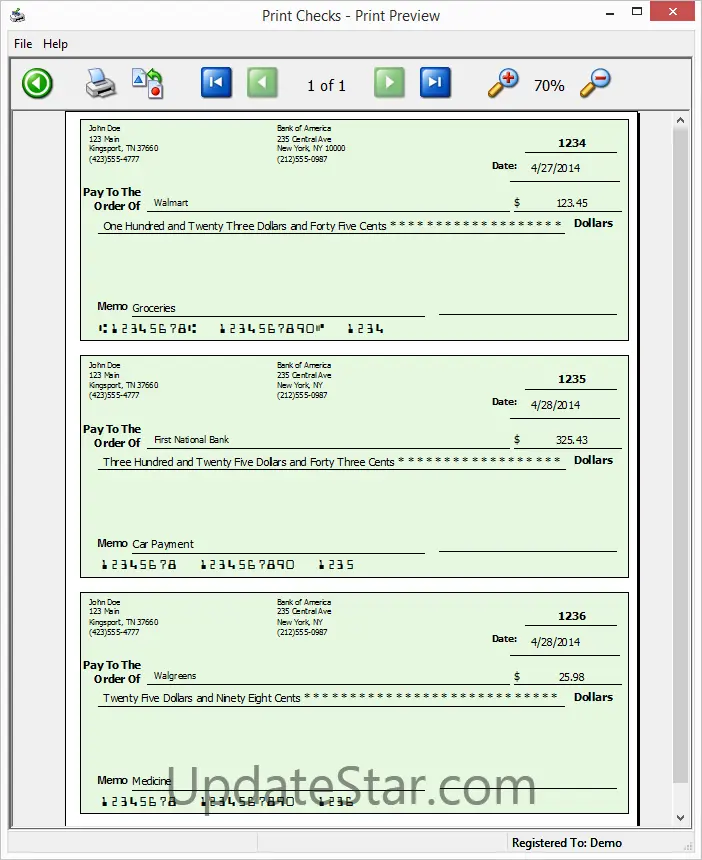Image resolution: width=702 pixels, height=860 pixels.
Task: Click the Groceries memo text
Action: pyautogui.click(x=154, y=308)
